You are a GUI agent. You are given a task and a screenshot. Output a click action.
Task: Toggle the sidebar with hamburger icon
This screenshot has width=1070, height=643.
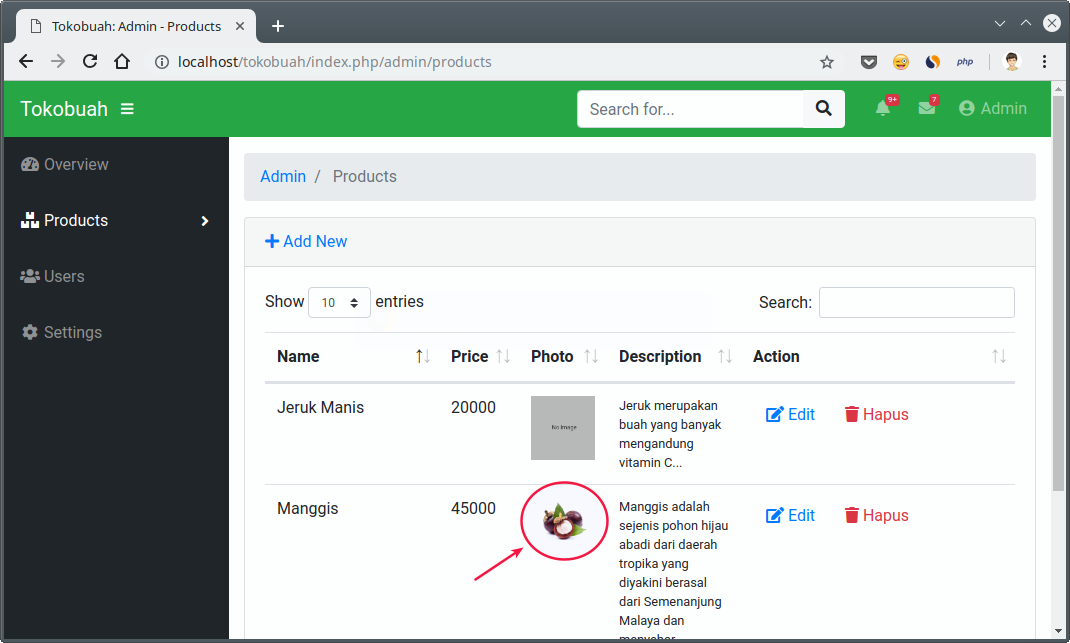127,109
